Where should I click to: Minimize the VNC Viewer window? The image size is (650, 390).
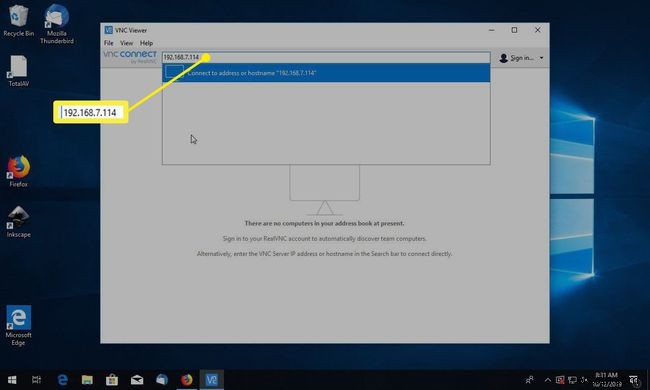click(x=492, y=30)
